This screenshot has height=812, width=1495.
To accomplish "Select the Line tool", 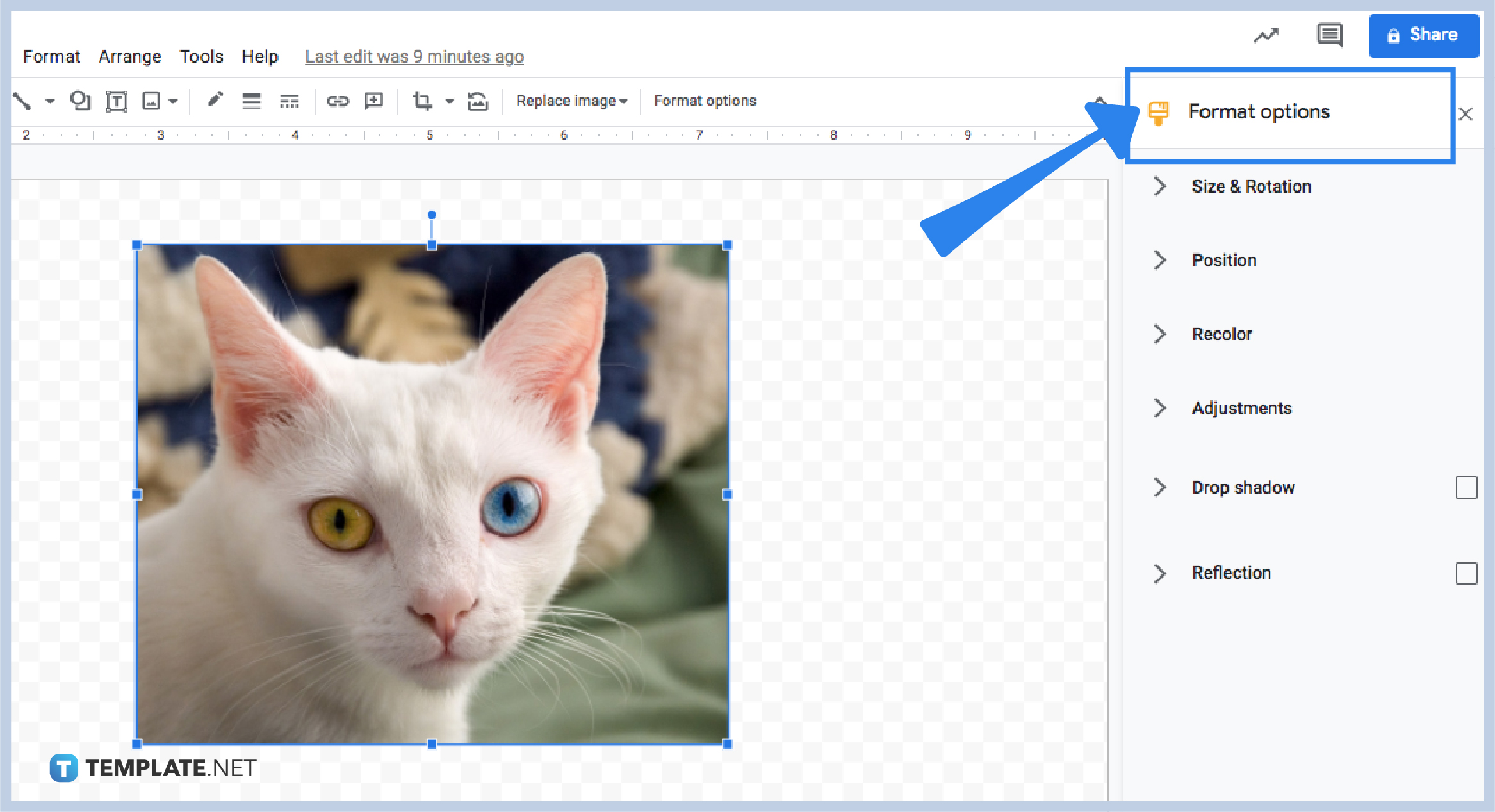I will (22, 101).
